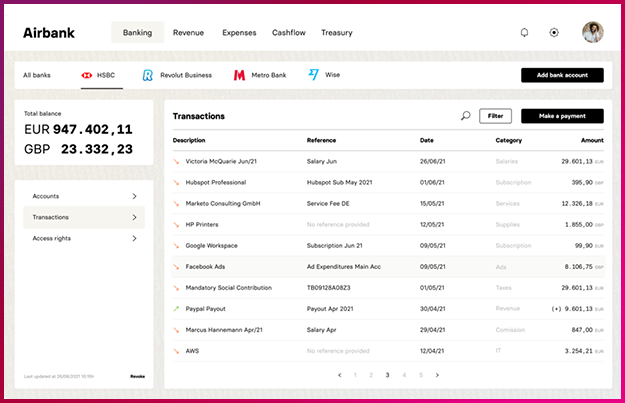
Task: Click reference TB09128A08Z3
Action: (x=328, y=288)
